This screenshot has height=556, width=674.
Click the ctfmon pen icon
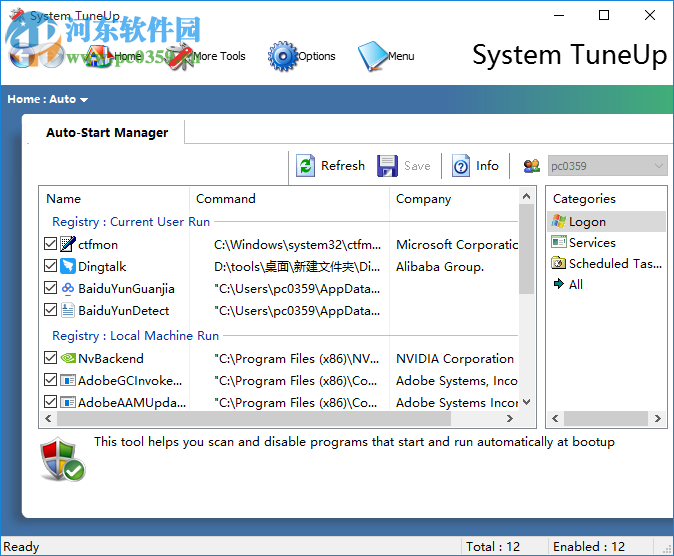point(68,244)
